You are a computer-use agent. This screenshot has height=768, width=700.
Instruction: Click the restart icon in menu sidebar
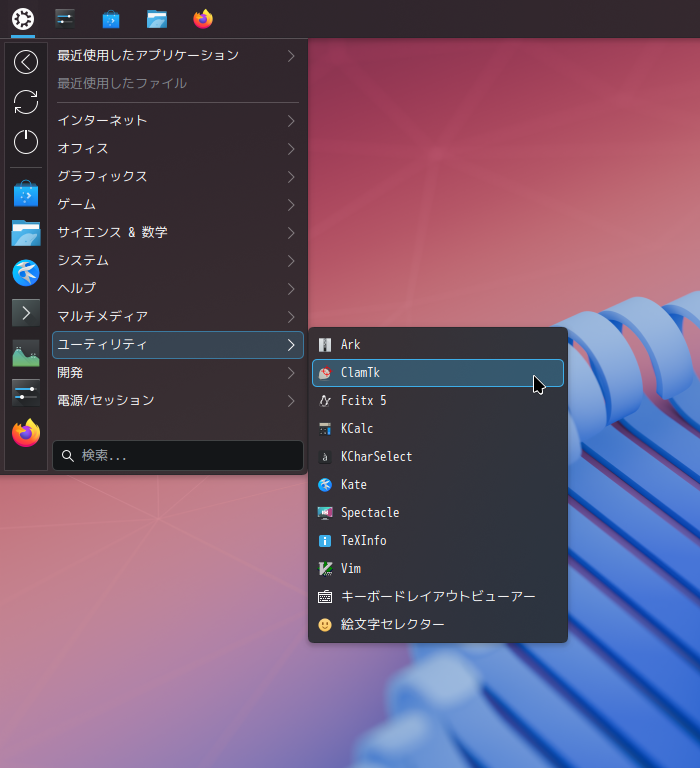point(26,102)
